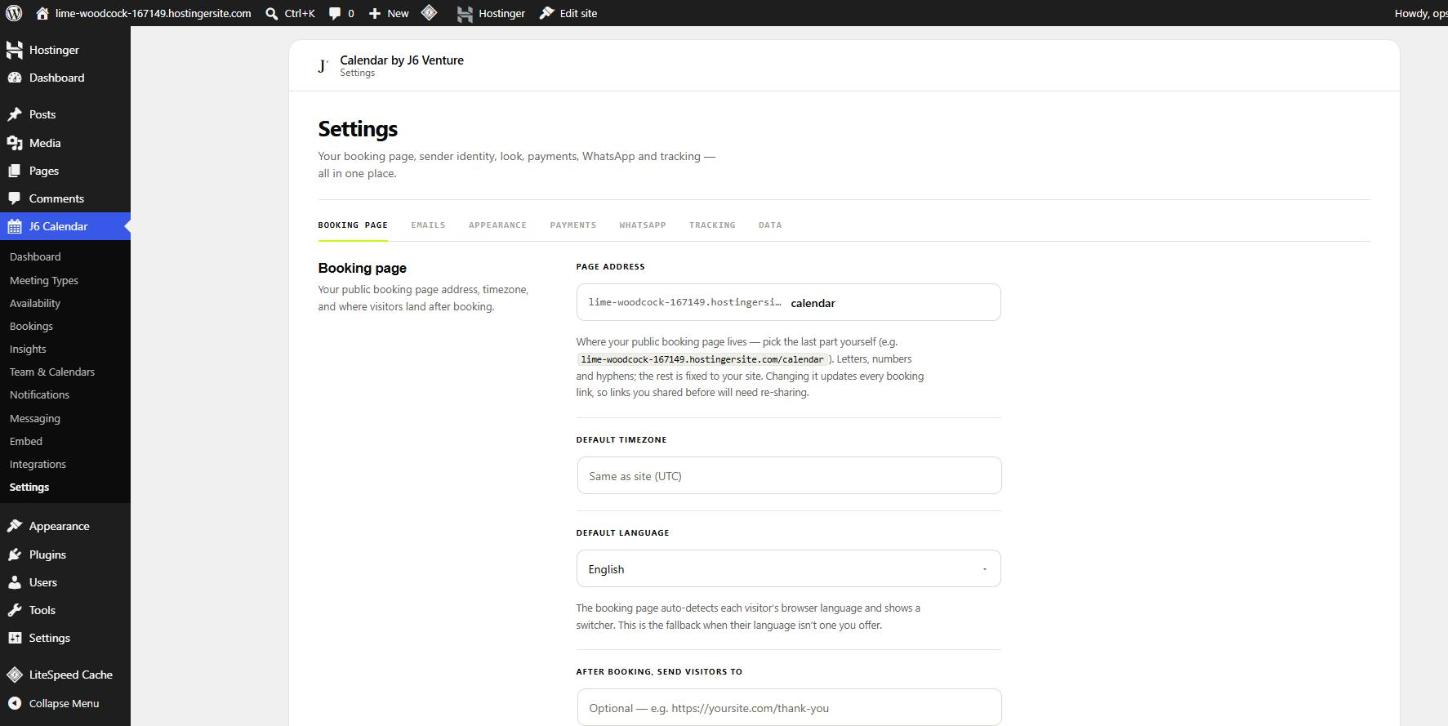
Task: Click the plus New icon in the admin bar
Action: point(376,13)
